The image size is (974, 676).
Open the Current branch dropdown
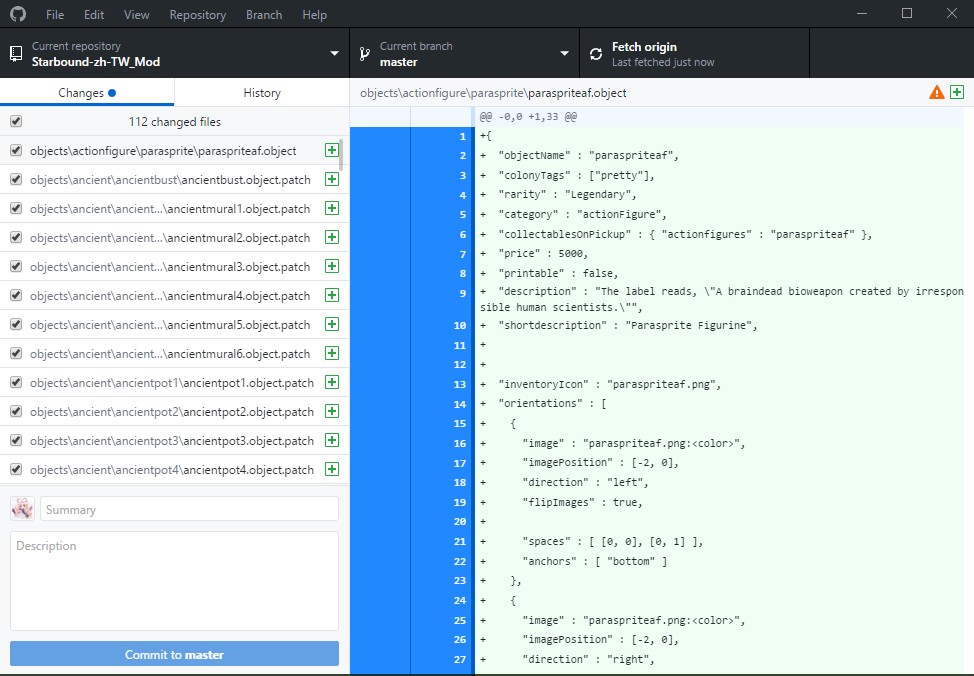pyautogui.click(x=465, y=53)
